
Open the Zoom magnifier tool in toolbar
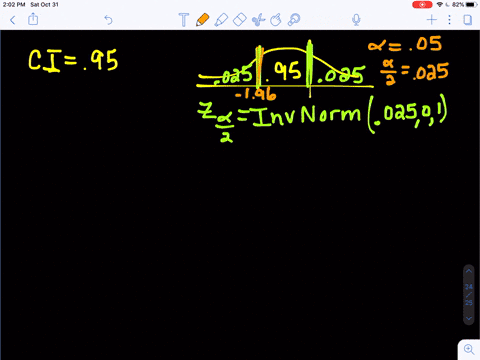pos(294,20)
